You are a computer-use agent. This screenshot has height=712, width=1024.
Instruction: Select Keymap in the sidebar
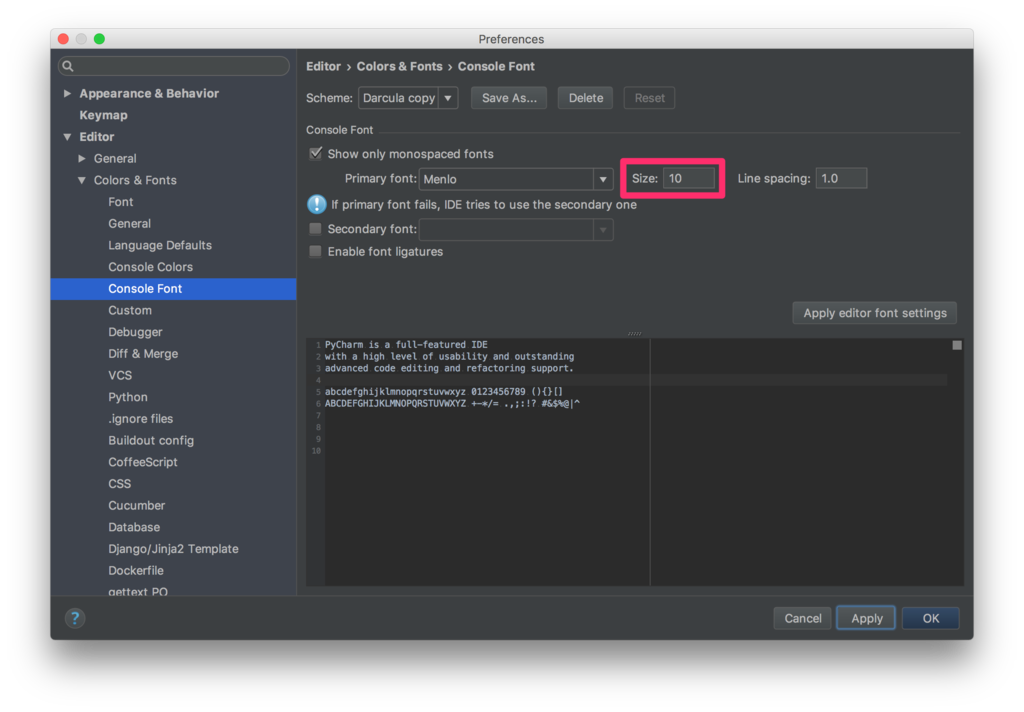pos(103,115)
